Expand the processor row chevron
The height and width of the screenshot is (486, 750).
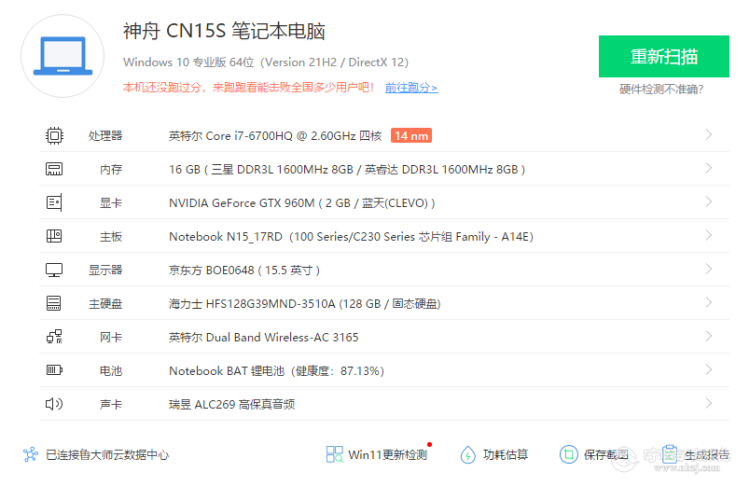[708, 135]
